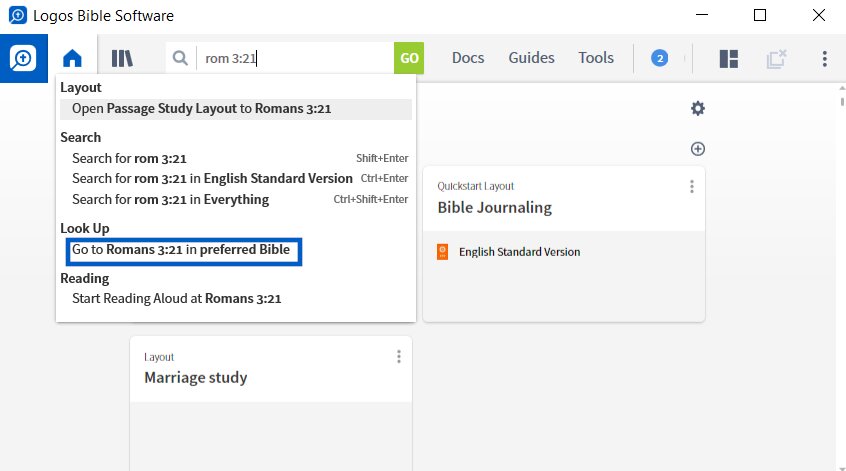Open the Library books icon
Screen dimensions: 846x471
click(122, 58)
